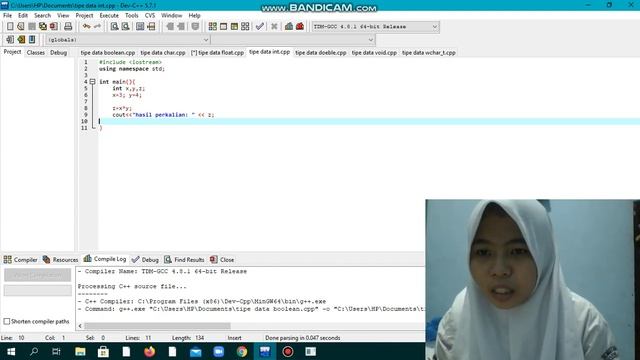The image size is (640, 360).
Task: Open the Windows Start menu
Action: pyautogui.click(x=11, y=351)
